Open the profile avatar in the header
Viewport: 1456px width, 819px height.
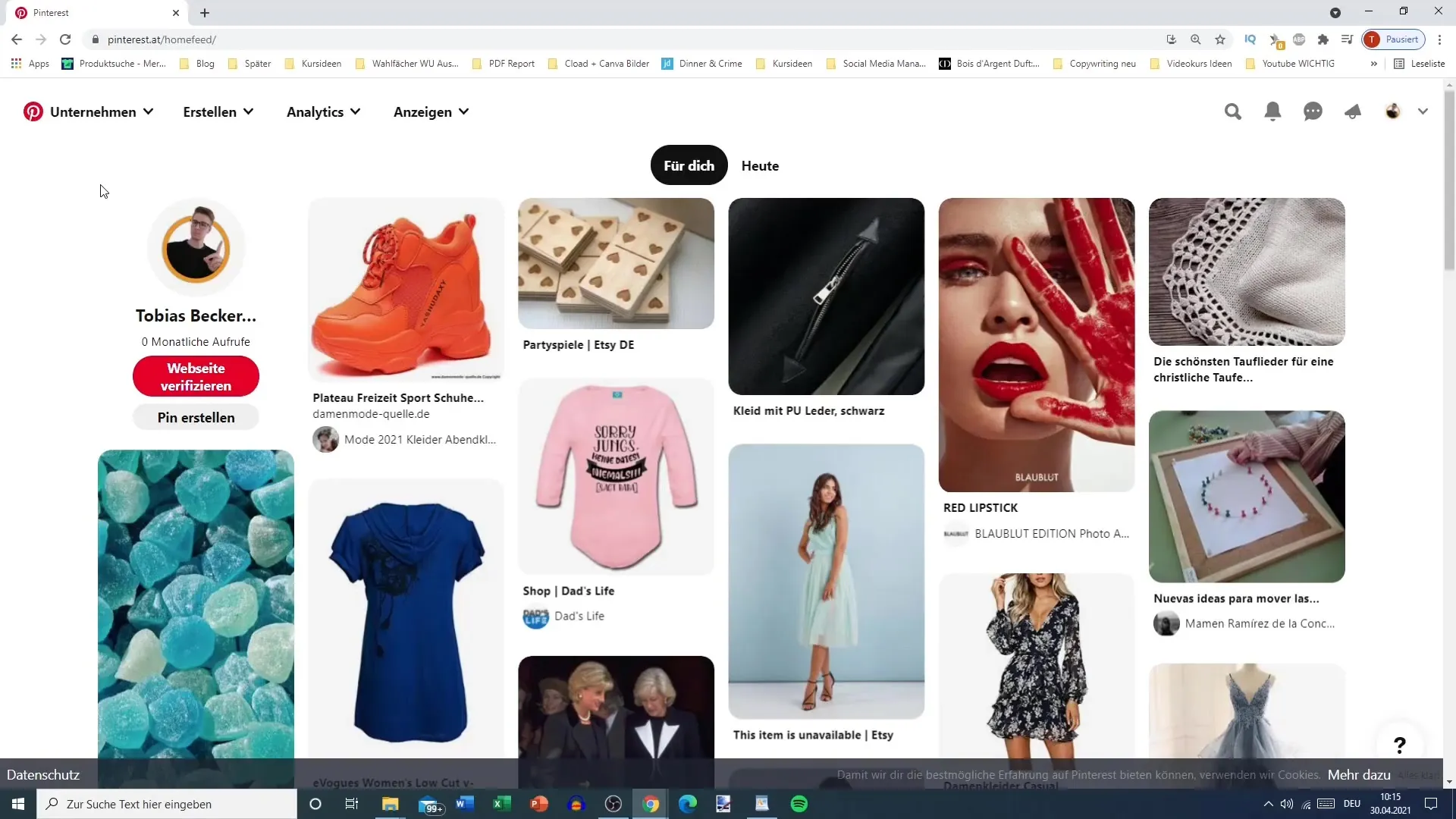click(1393, 112)
